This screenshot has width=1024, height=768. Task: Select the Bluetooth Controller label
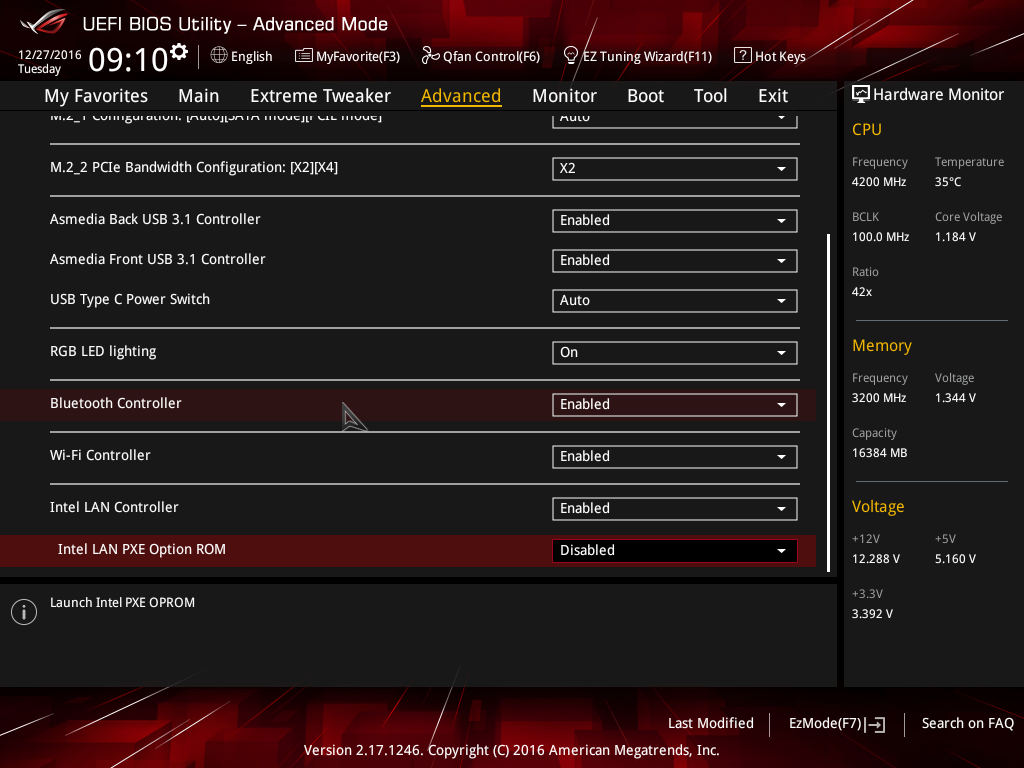[x=116, y=404]
